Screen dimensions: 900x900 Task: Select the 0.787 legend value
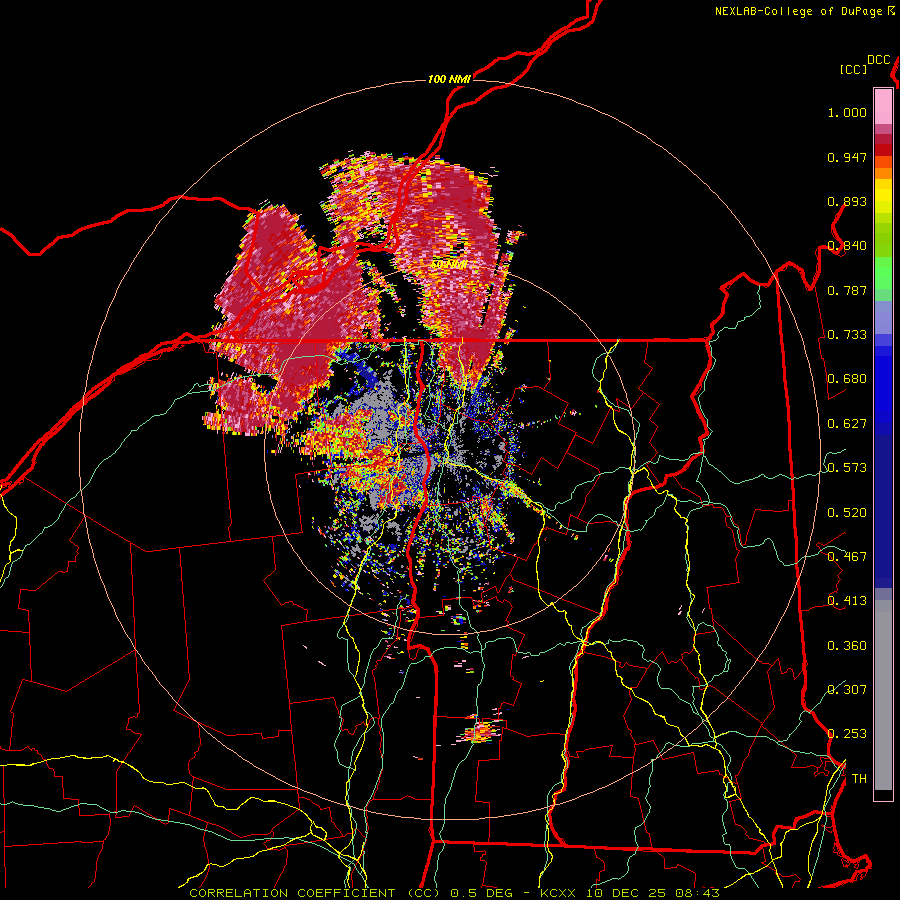coord(847,290)
